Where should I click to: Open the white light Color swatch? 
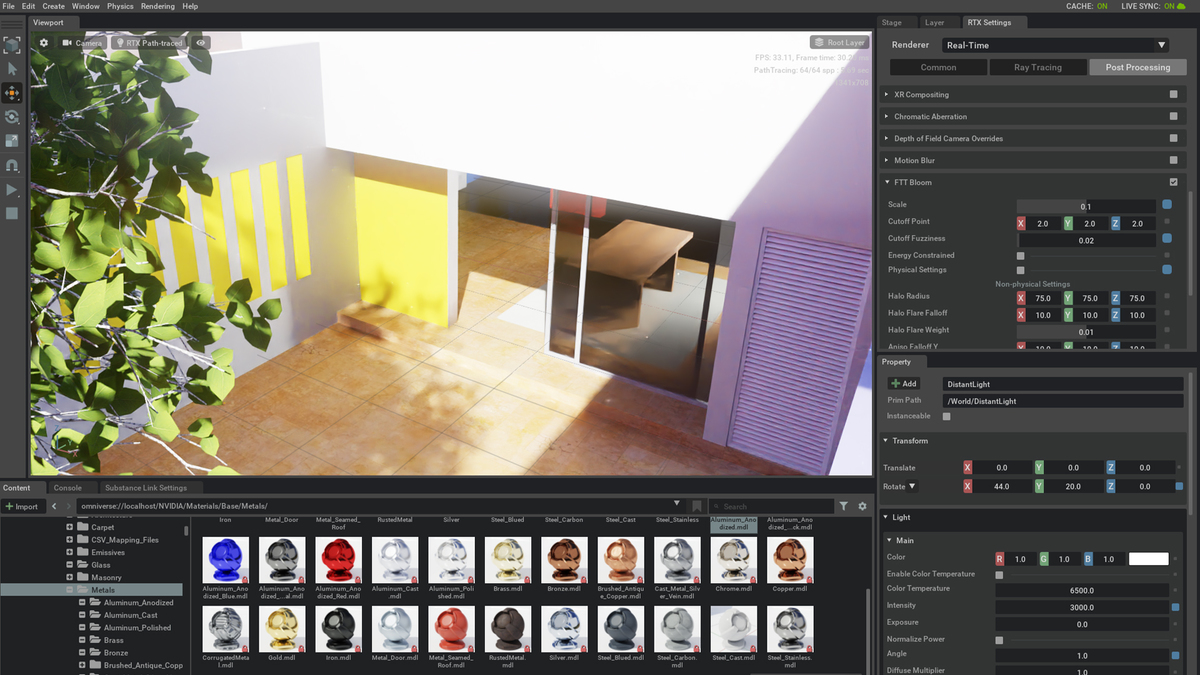(1148, 559)
